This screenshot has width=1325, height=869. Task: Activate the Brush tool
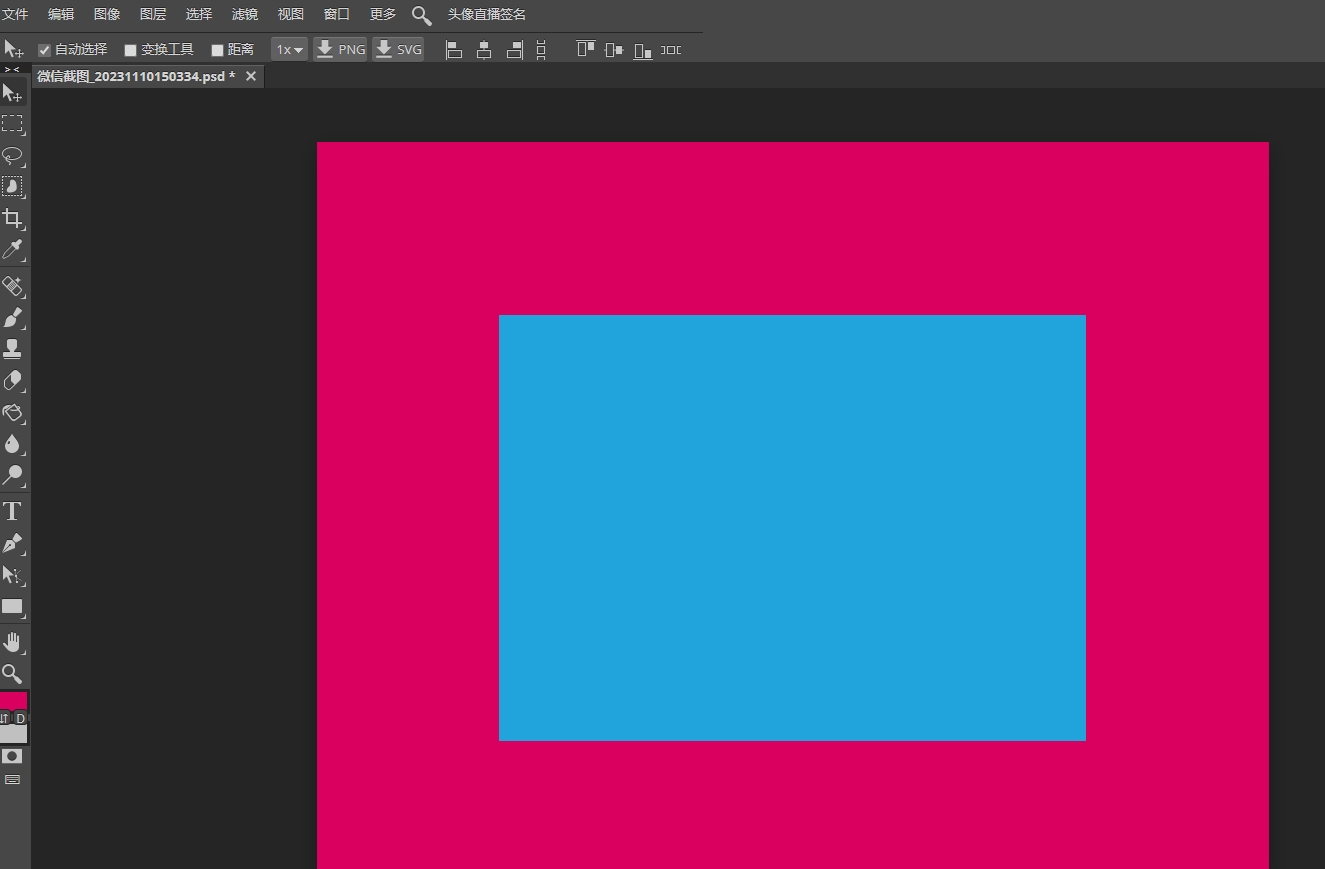pos(13,318)
